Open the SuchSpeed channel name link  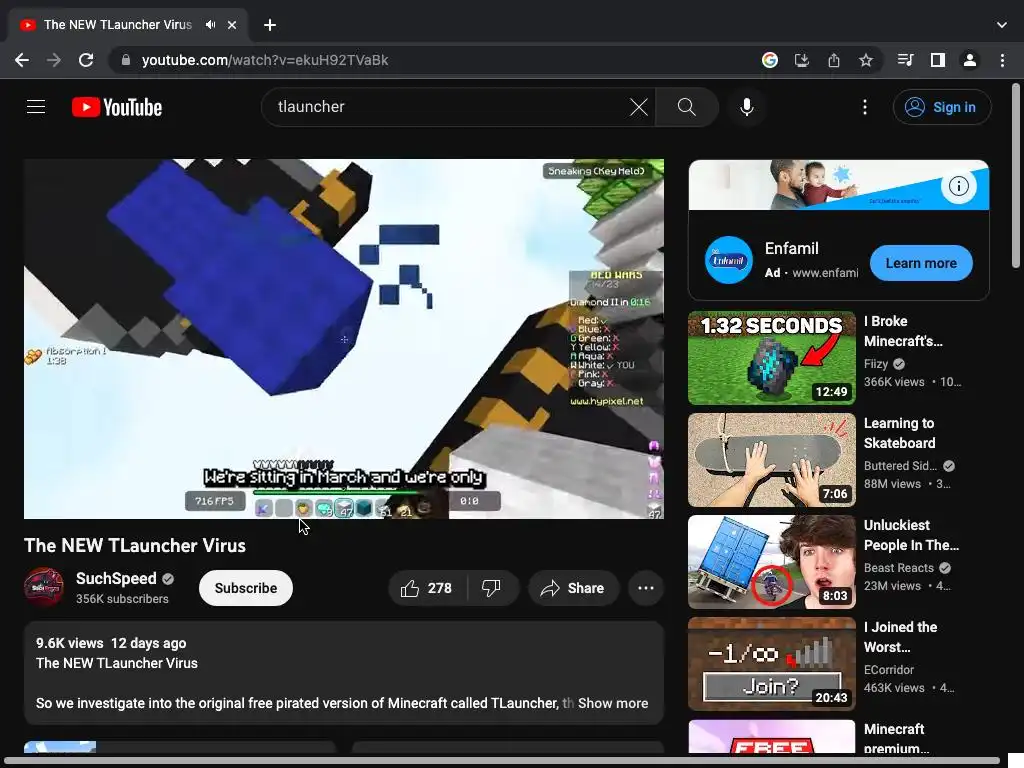pos(116,579)
